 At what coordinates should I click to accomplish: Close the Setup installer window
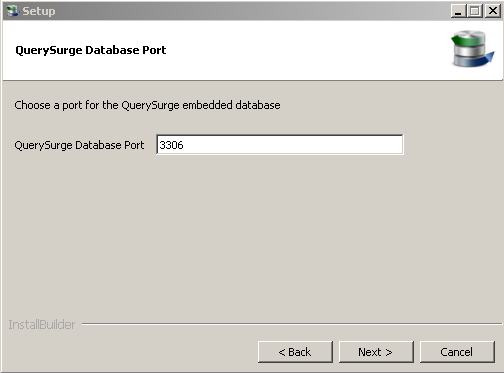click(493, 11)
